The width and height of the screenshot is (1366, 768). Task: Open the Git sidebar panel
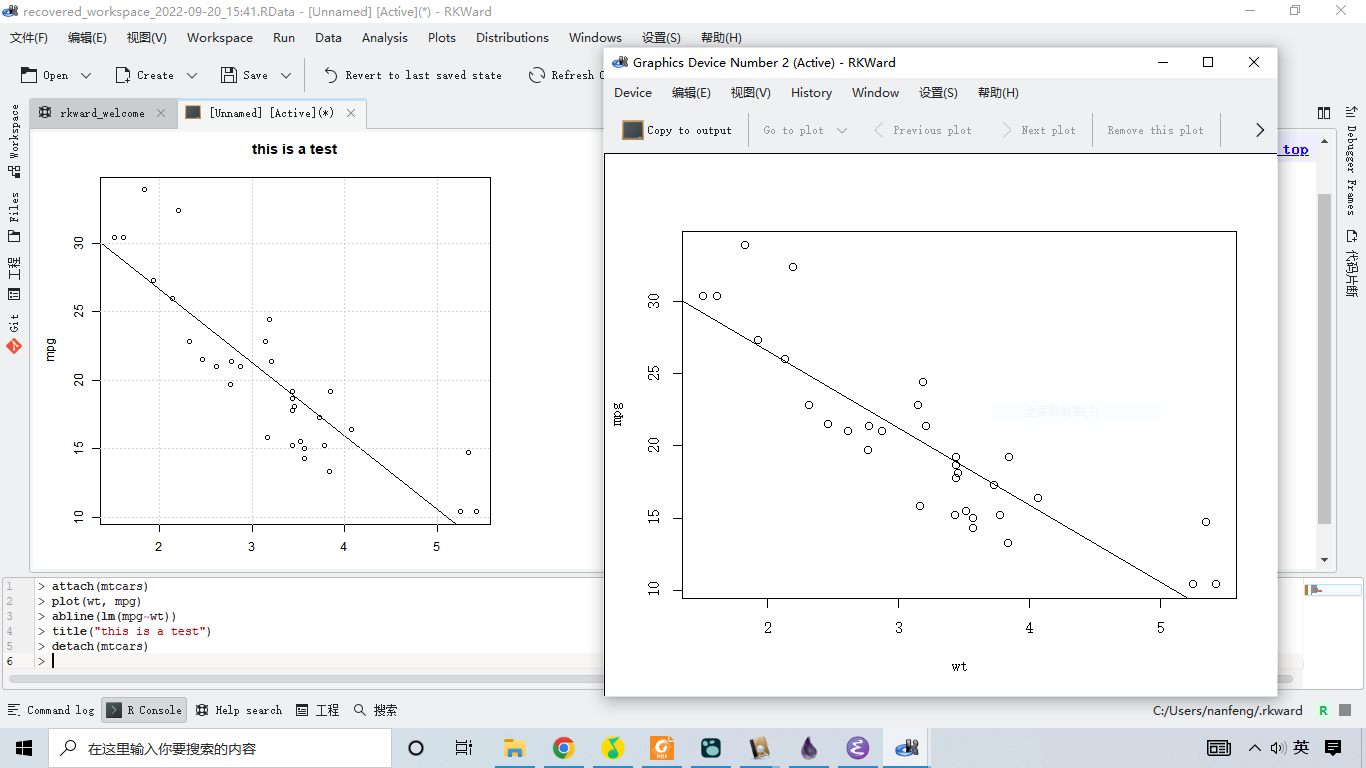14,336
